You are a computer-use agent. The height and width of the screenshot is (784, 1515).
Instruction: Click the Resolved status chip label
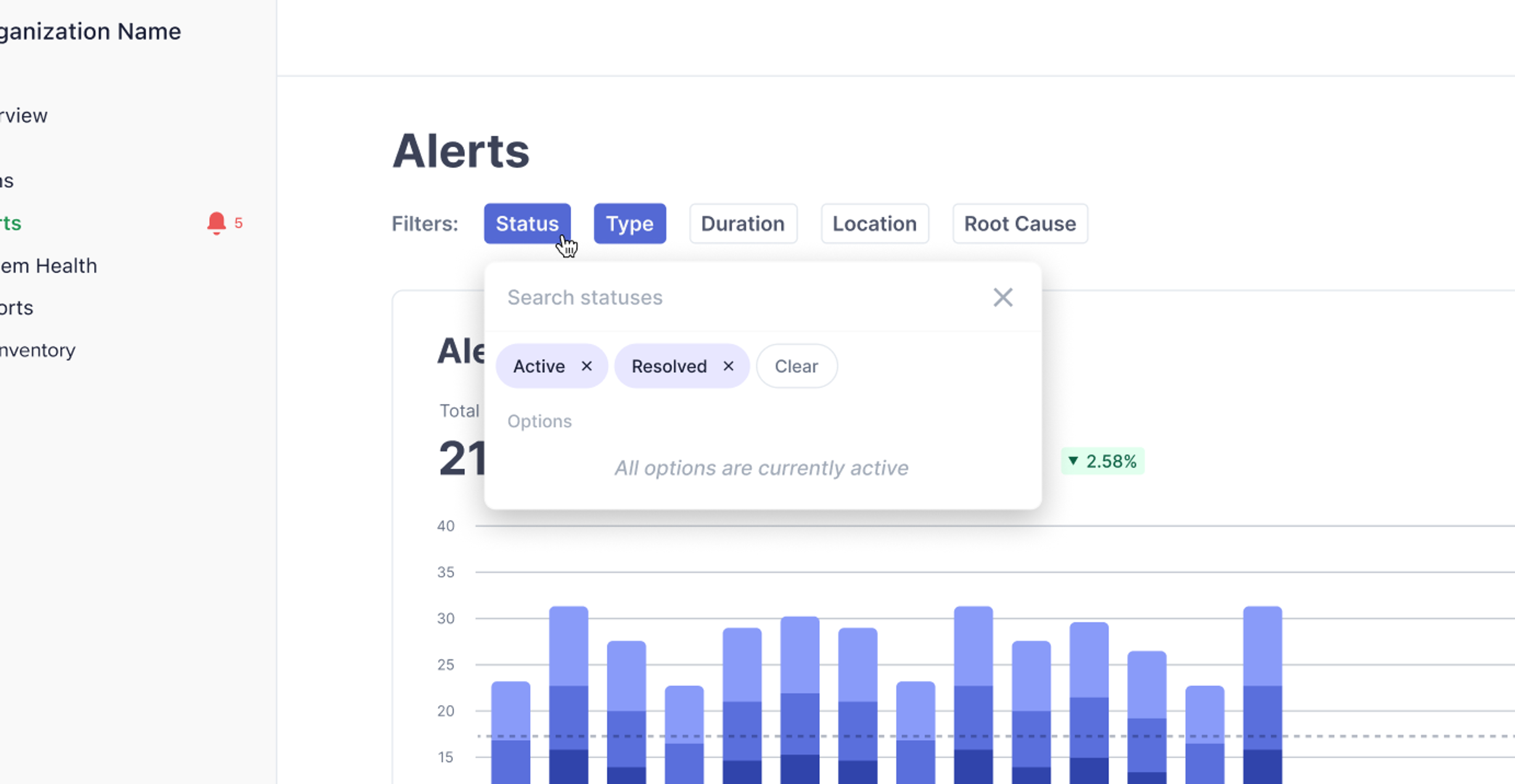pos(669,366)
